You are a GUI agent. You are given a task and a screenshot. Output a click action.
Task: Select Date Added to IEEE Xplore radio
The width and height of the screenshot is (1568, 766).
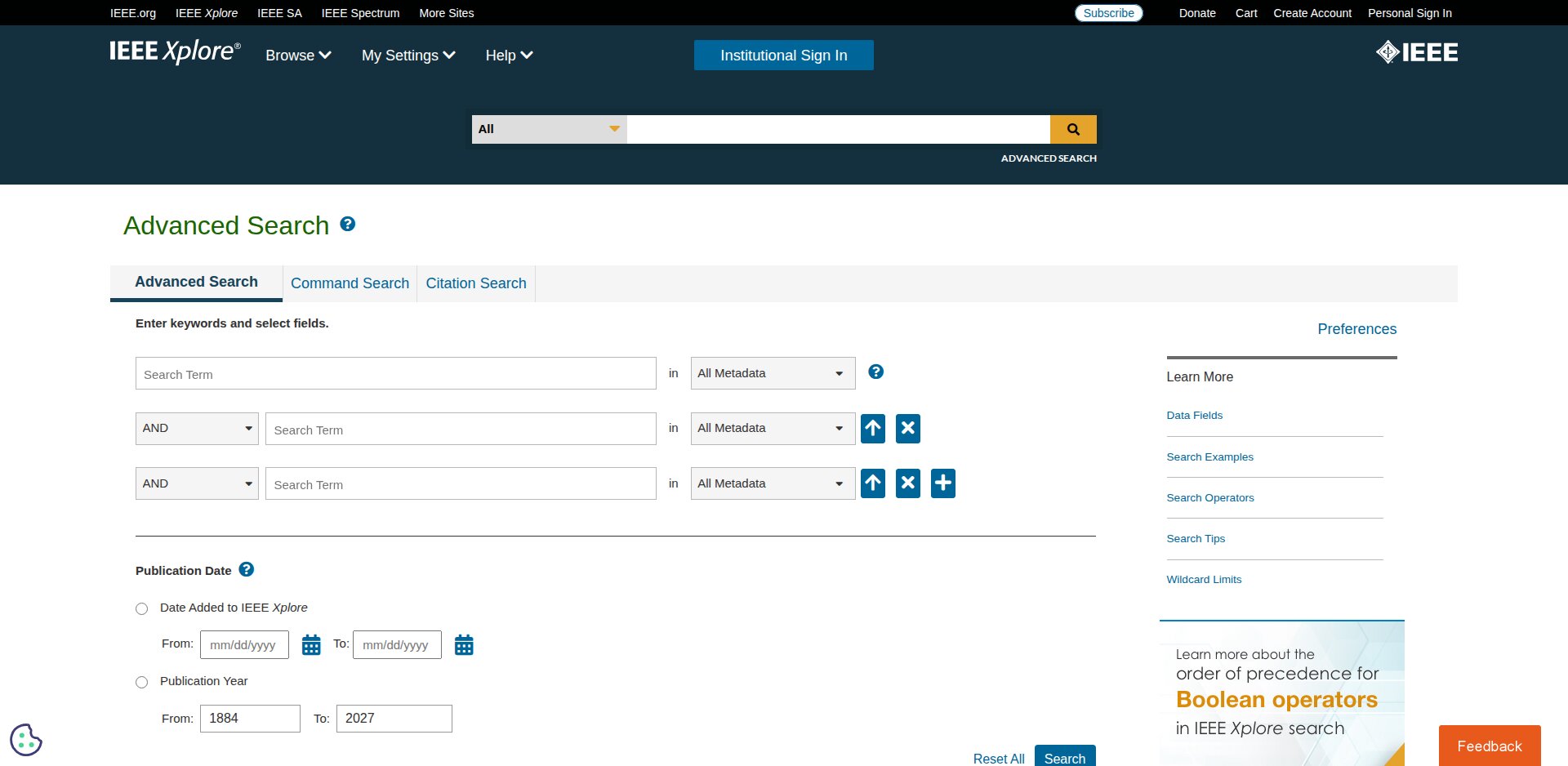coord(142,608)
